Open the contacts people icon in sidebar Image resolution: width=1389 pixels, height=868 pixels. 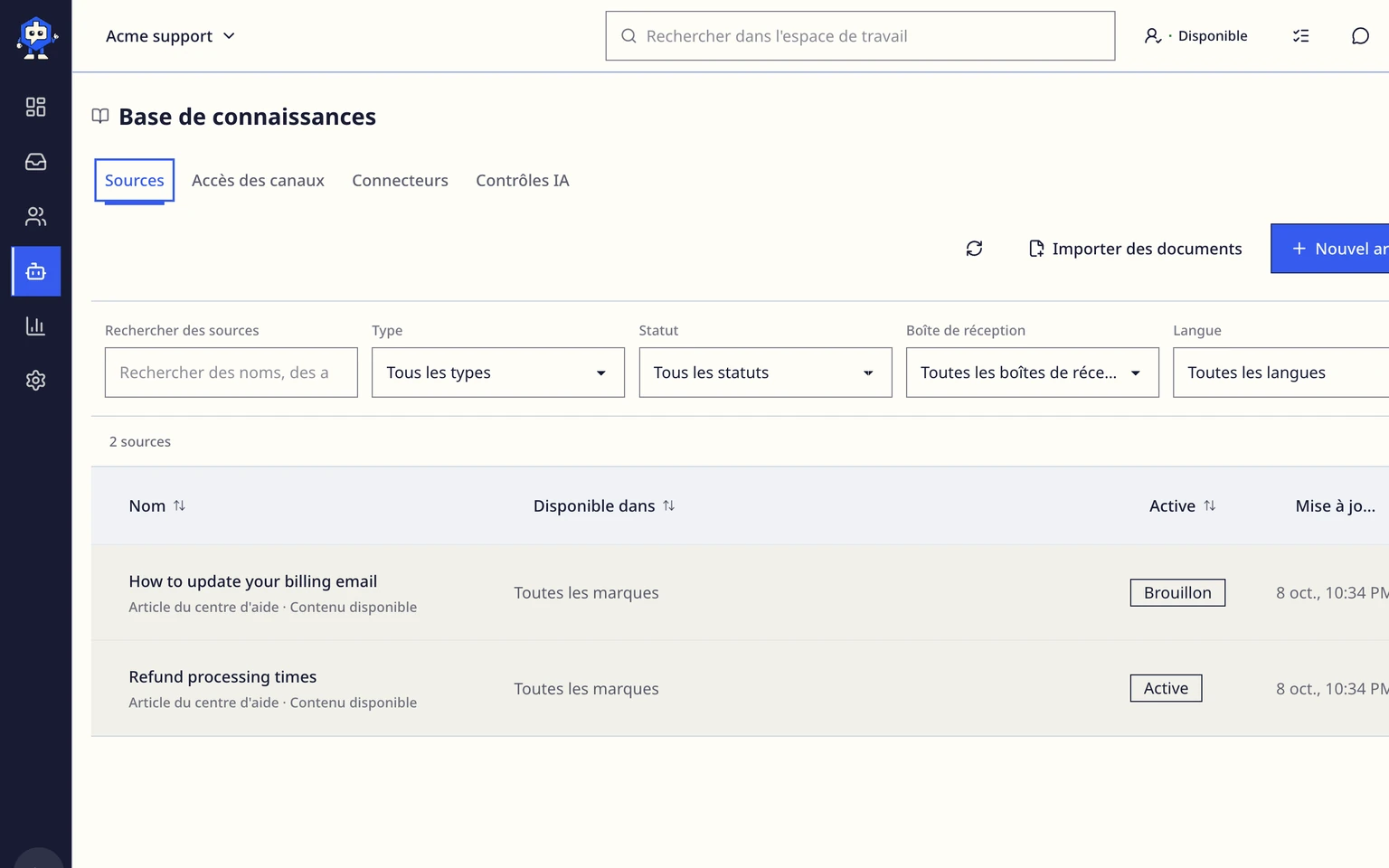36,217
